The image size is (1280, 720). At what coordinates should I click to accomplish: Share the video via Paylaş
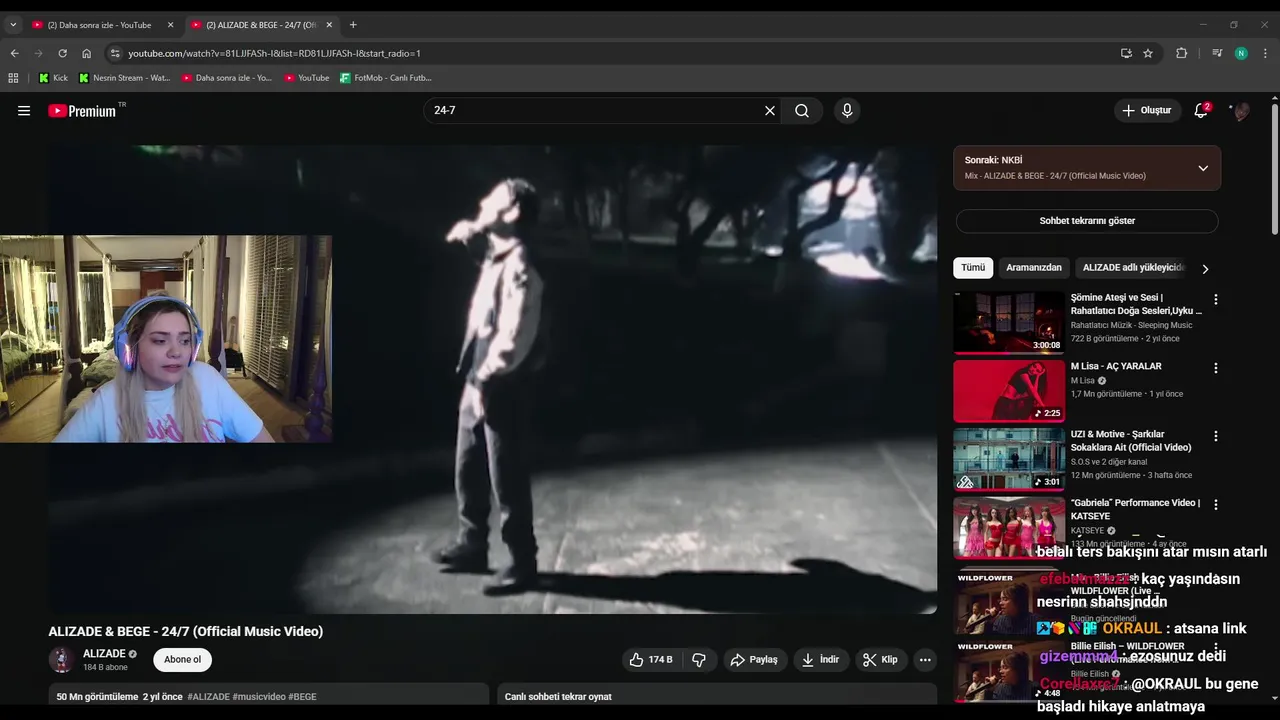click(x=754, y=660)
